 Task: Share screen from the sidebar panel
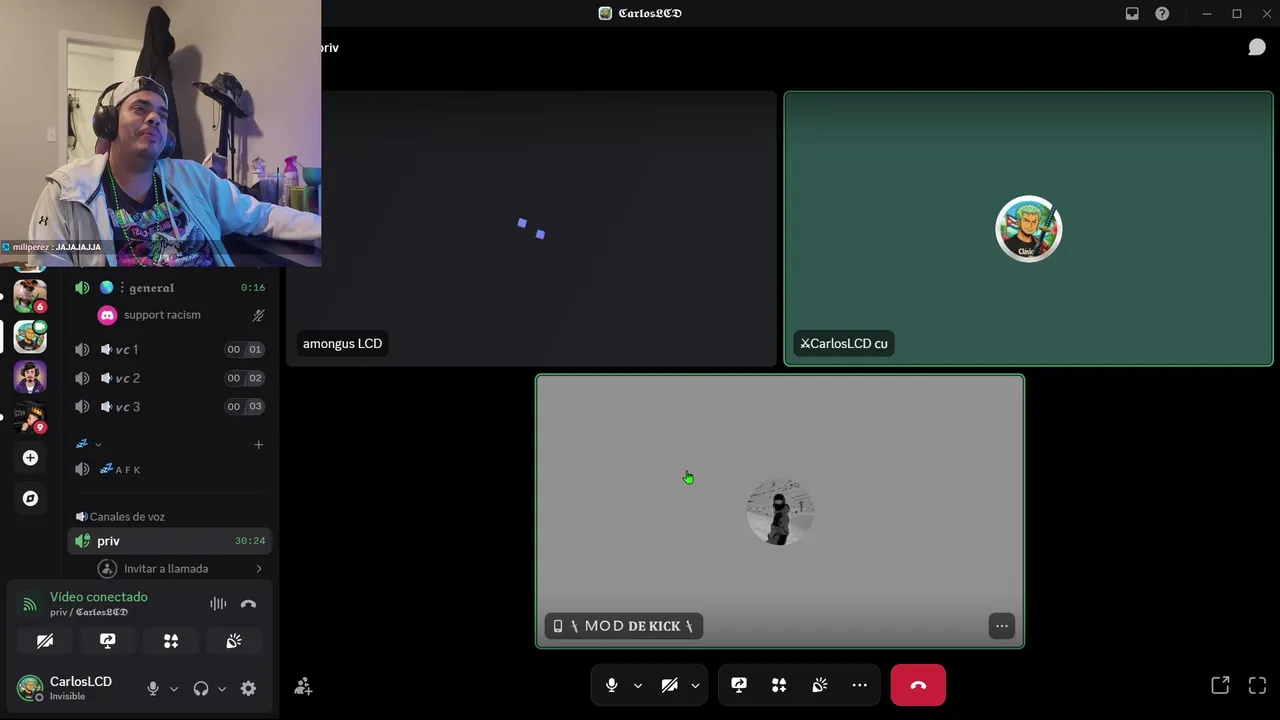point(108,641)
